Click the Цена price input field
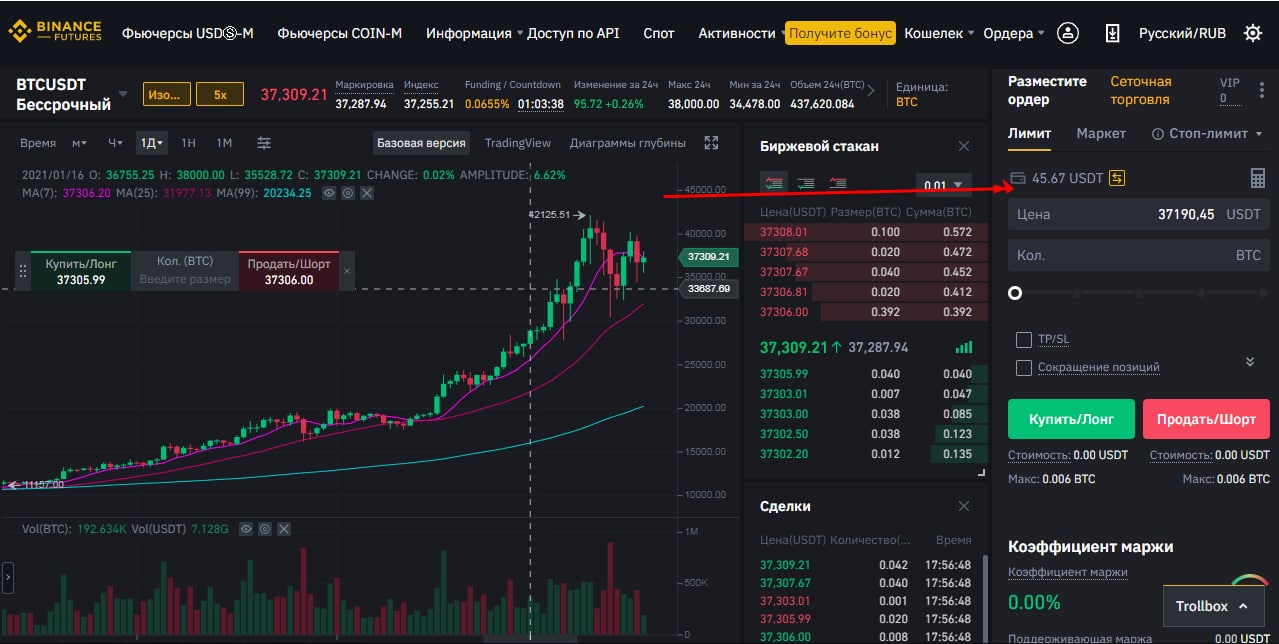The width and height of the screenshot is (1279, 644). click(x=1138, y=214)
